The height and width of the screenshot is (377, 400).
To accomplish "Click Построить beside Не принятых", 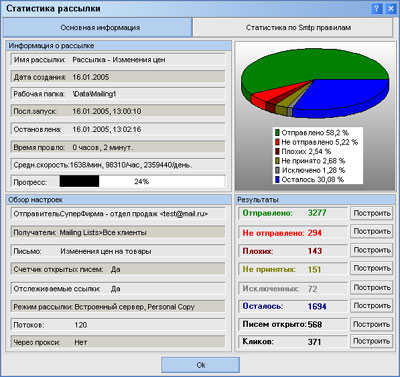I will [x=372, y=268].
